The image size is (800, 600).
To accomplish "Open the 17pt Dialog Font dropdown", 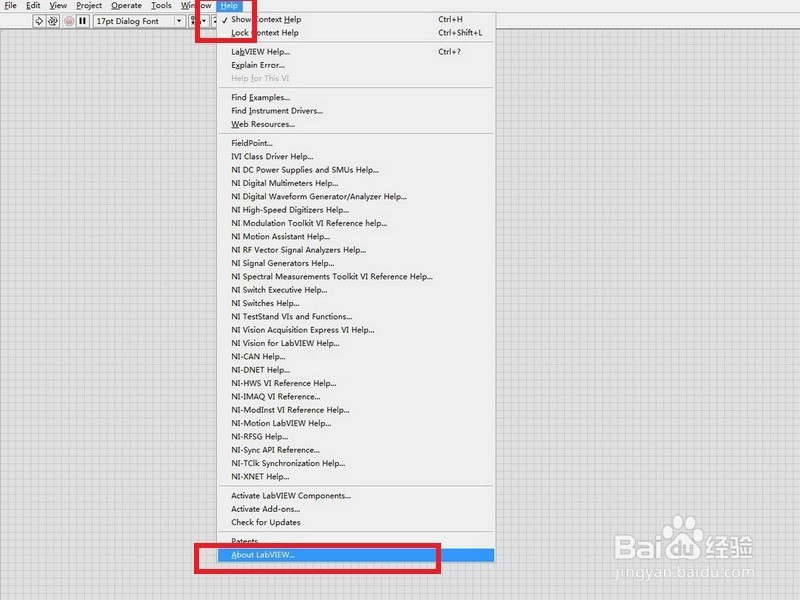I will click(139, 21).
